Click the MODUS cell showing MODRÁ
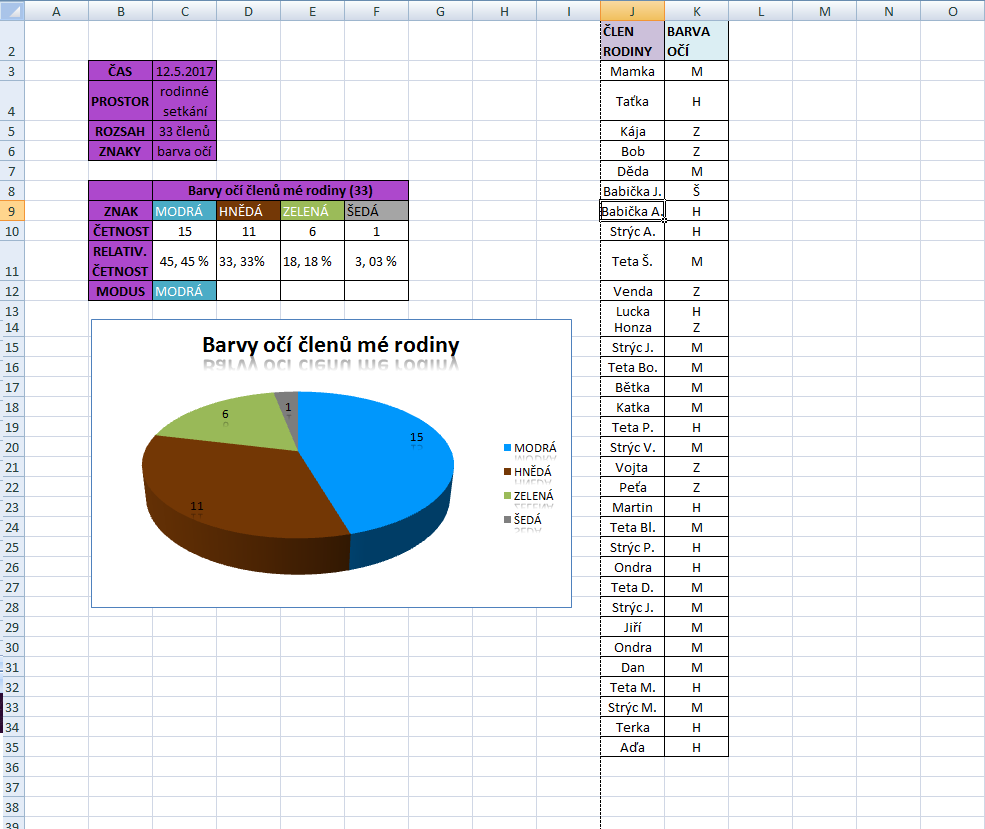The height and width of the screenshot is (829, 985). coord(184,292)
